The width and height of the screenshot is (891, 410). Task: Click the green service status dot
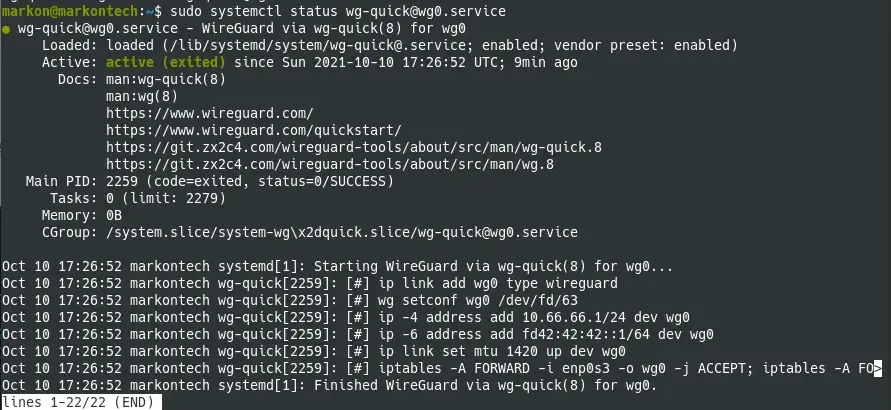pyautogui.click(x=6, y=29)
